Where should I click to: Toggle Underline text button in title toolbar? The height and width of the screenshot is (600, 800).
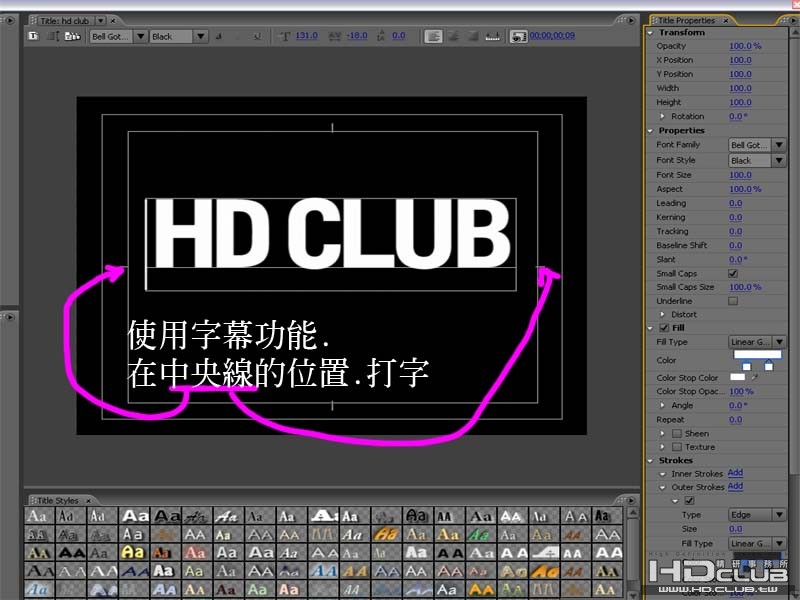pyautogui.click(x=257, y=36)
